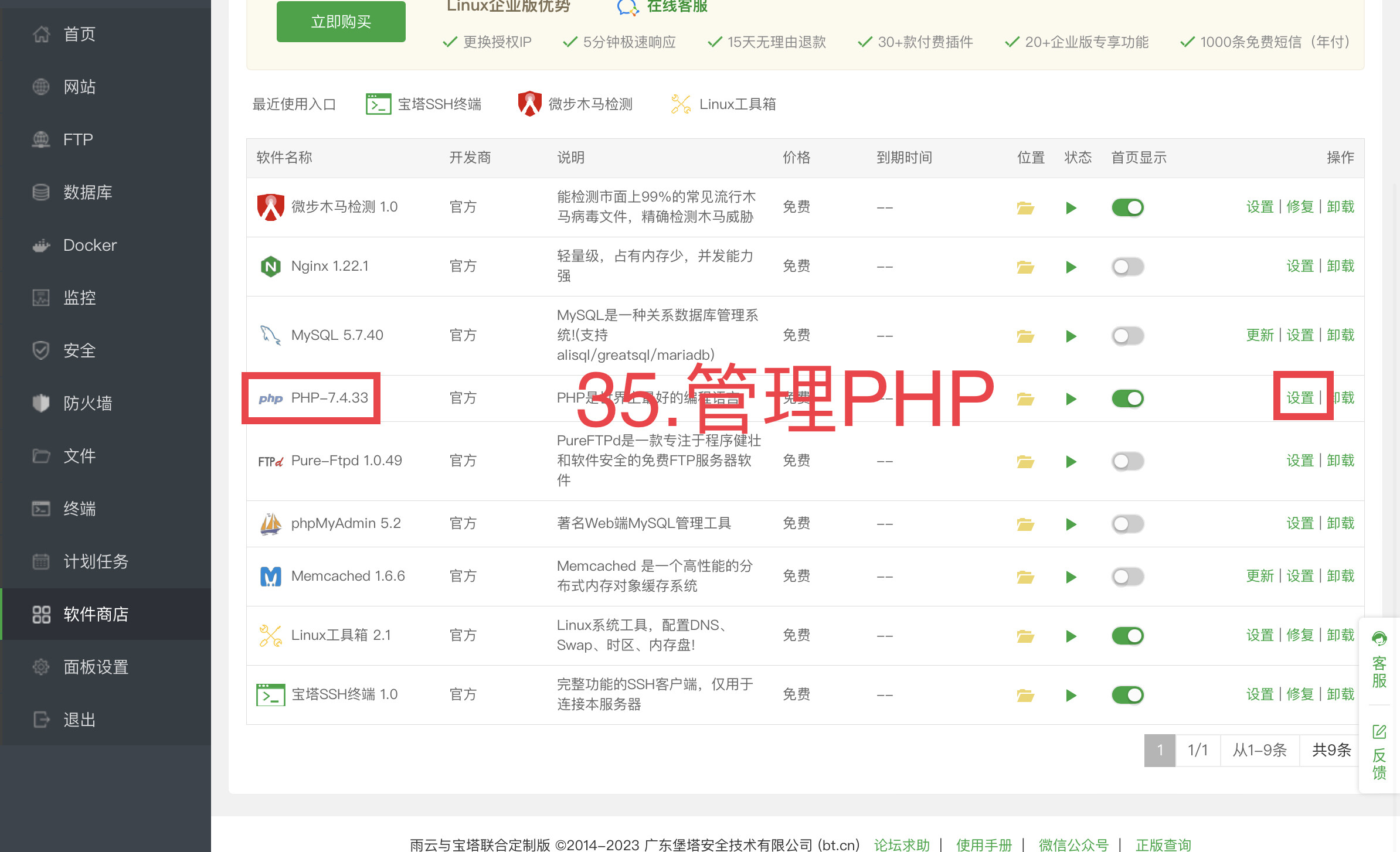
Task: Open folder location for Nginx 1.22.1 row
Action: coord(1025,267)
